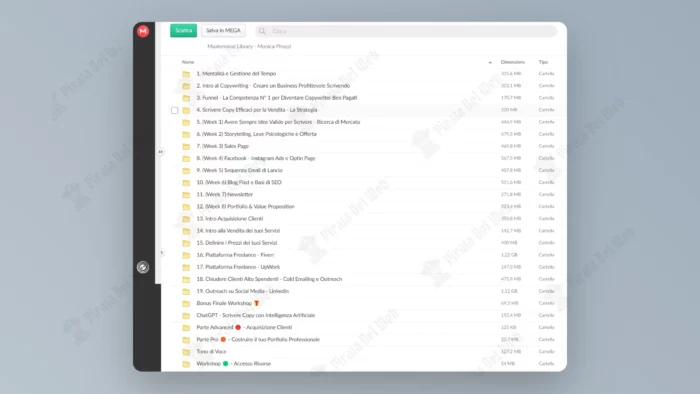
Task: Click into the Cerca search field
Action: (x=406, y=31)
